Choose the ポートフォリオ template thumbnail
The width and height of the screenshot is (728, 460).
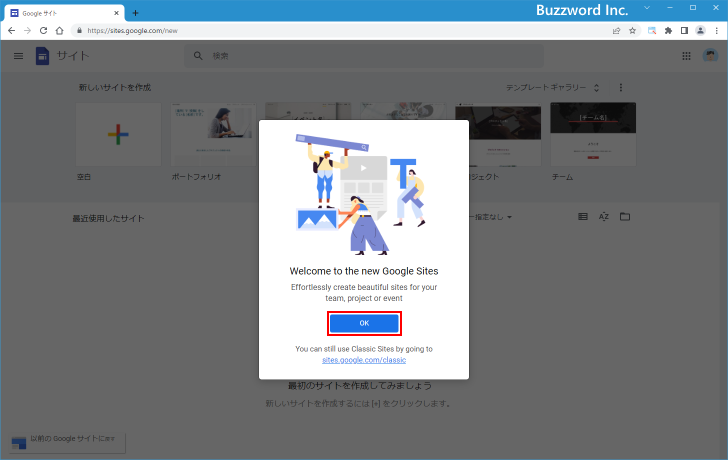click(214, 135)
